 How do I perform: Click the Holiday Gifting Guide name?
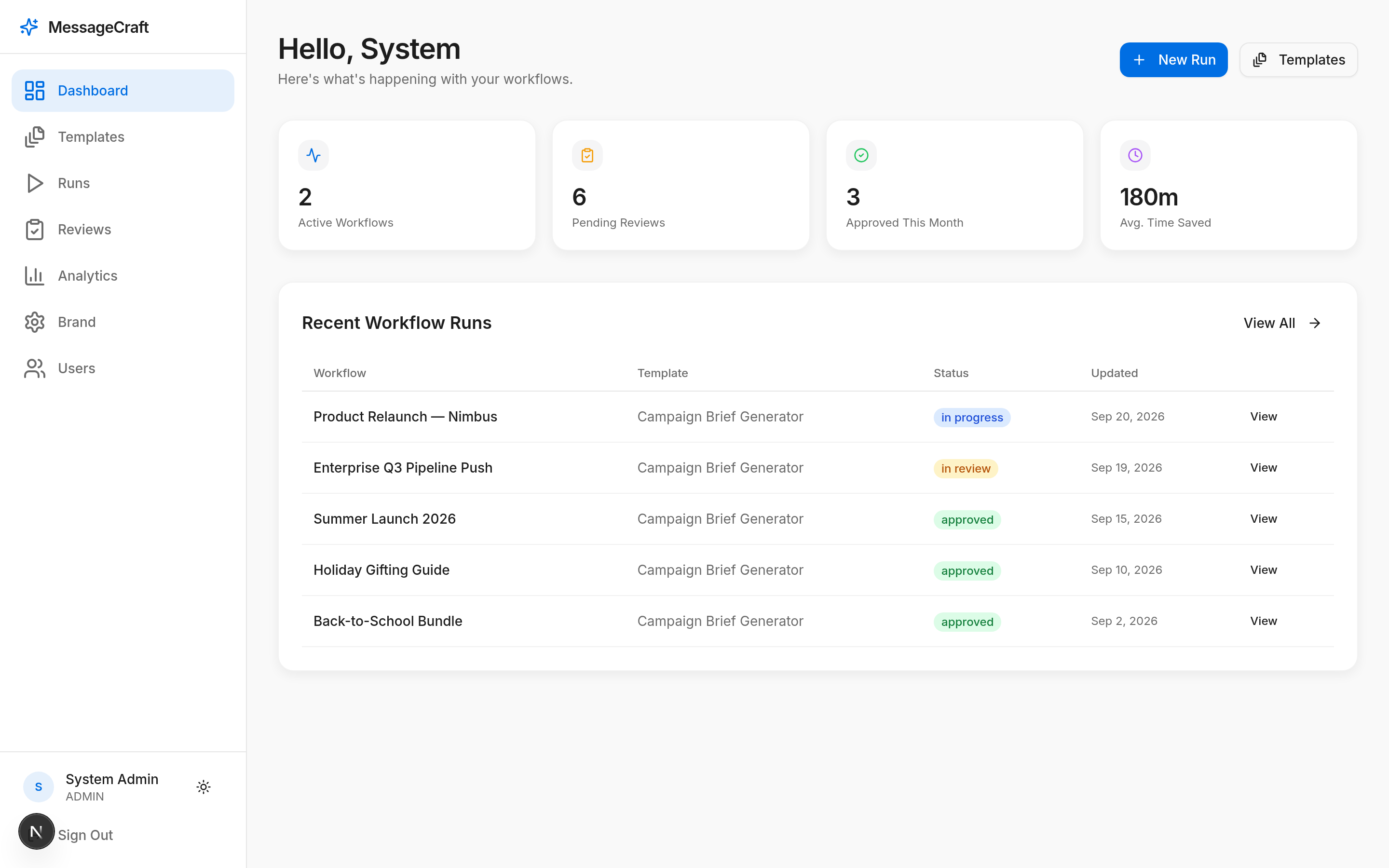point(381,570)
